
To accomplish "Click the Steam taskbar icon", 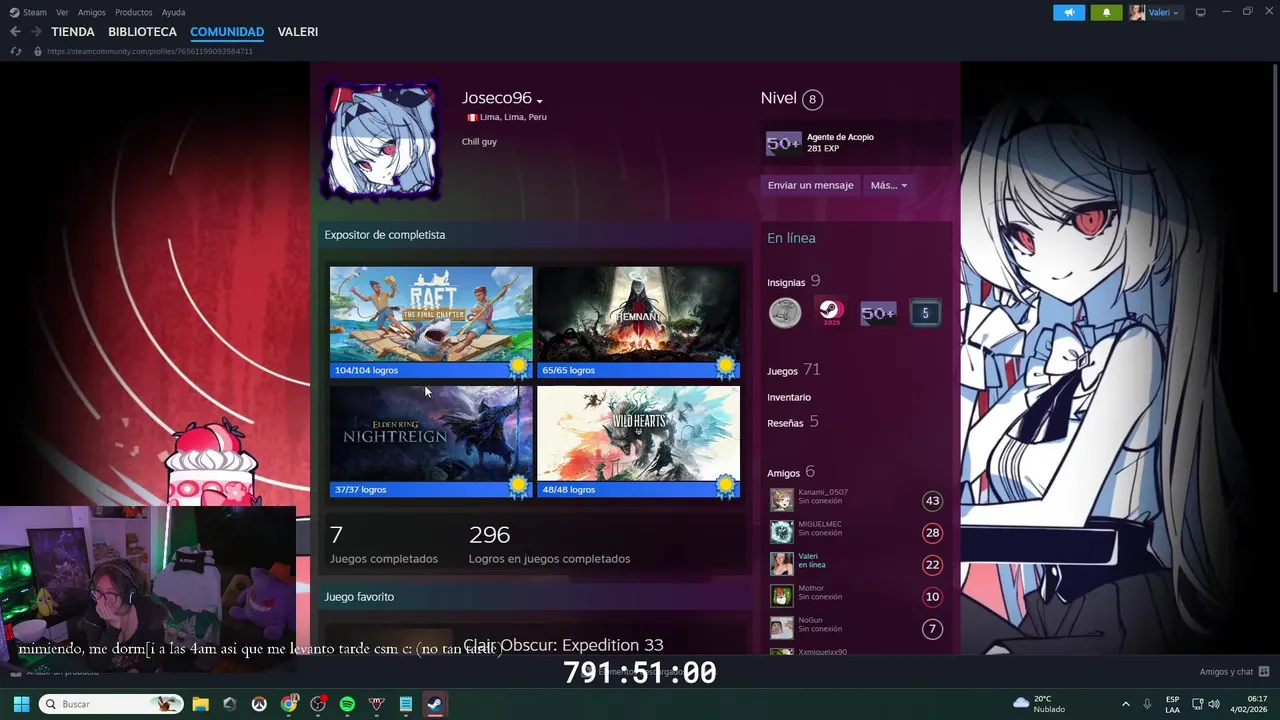I will (x=435, y=704).
